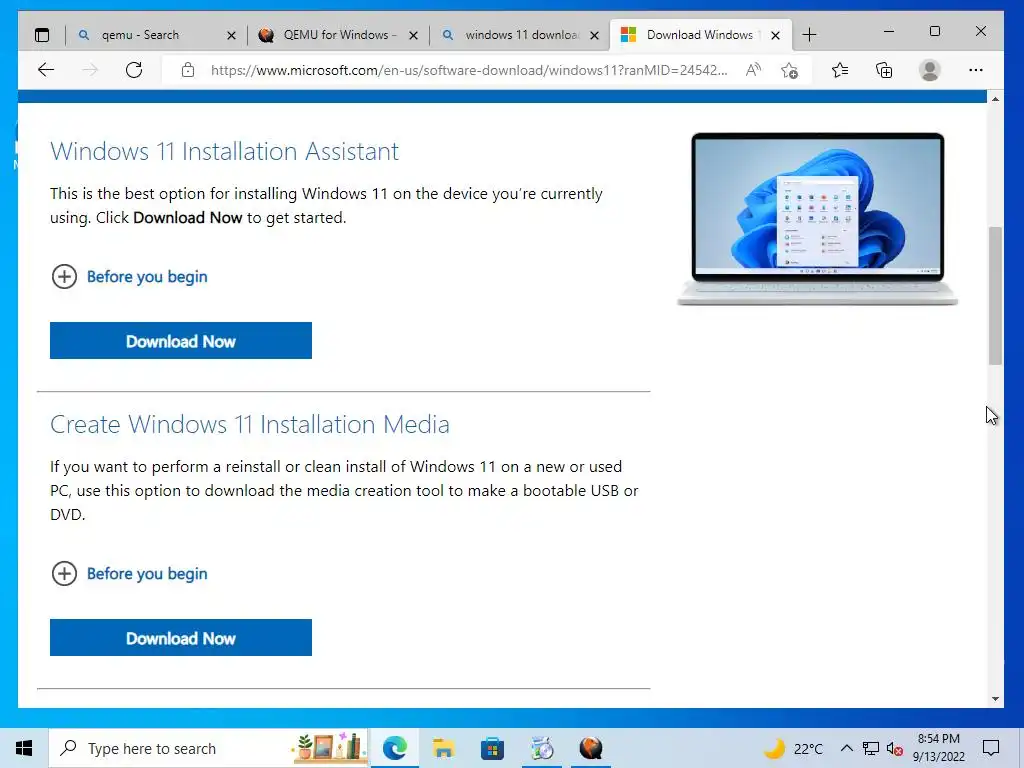1024x768 pixels.
Task: Refresh the current page
Action: pos(134,70)
